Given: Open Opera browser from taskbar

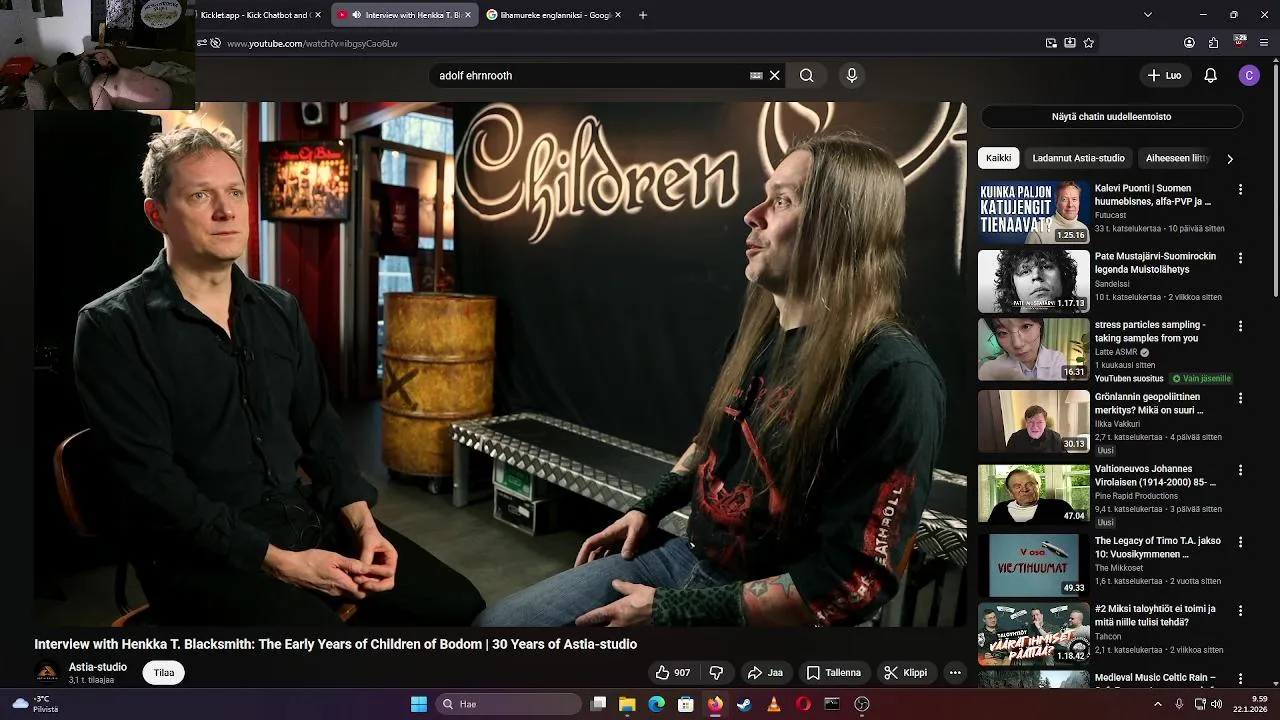Looking at the screenshot, I should 803,704.
